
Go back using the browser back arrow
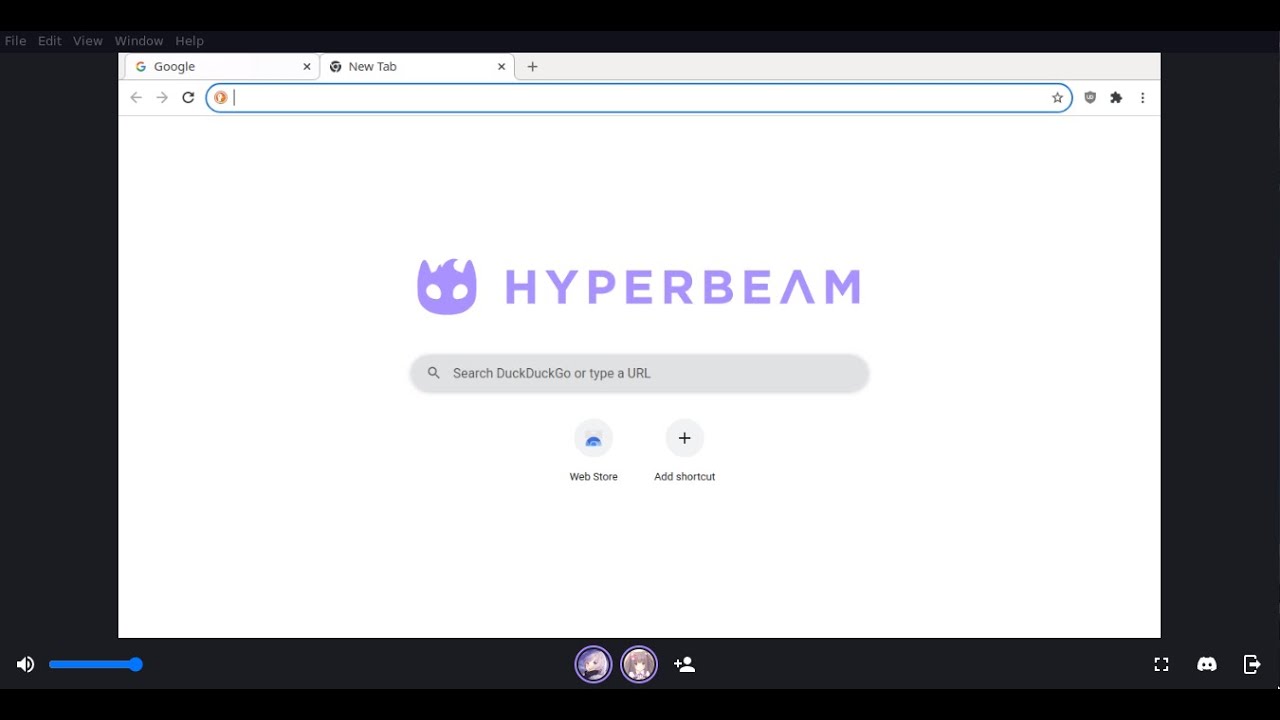tap(136, 97)
